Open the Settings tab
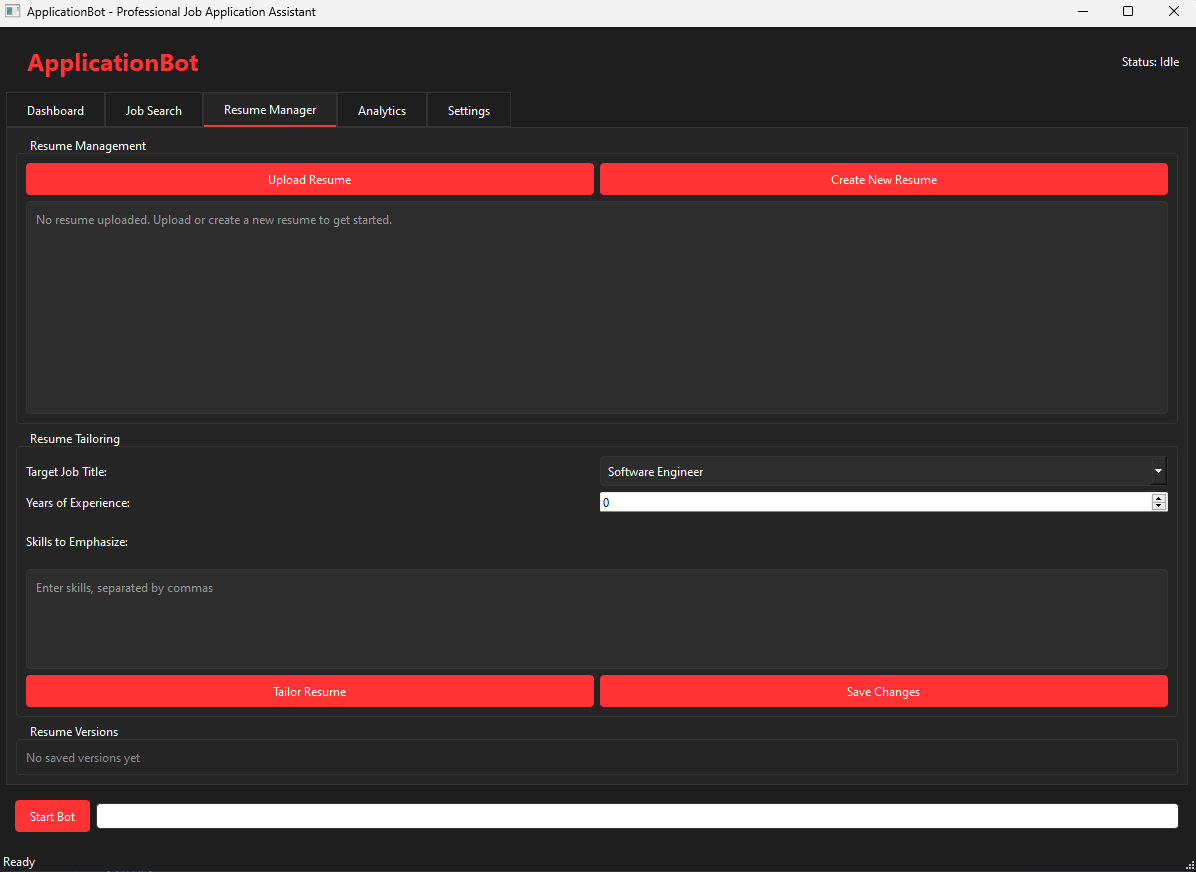The image size is (1196, 872). pos(469,111)
